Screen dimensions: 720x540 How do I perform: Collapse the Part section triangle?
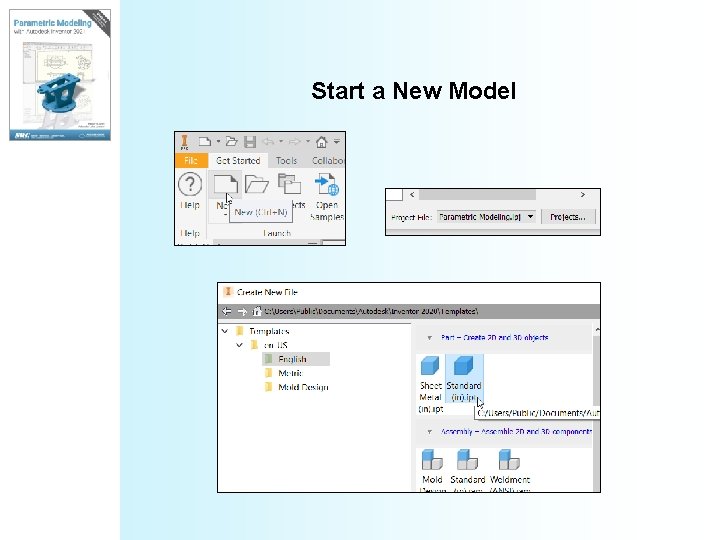(x=429, y=338)
